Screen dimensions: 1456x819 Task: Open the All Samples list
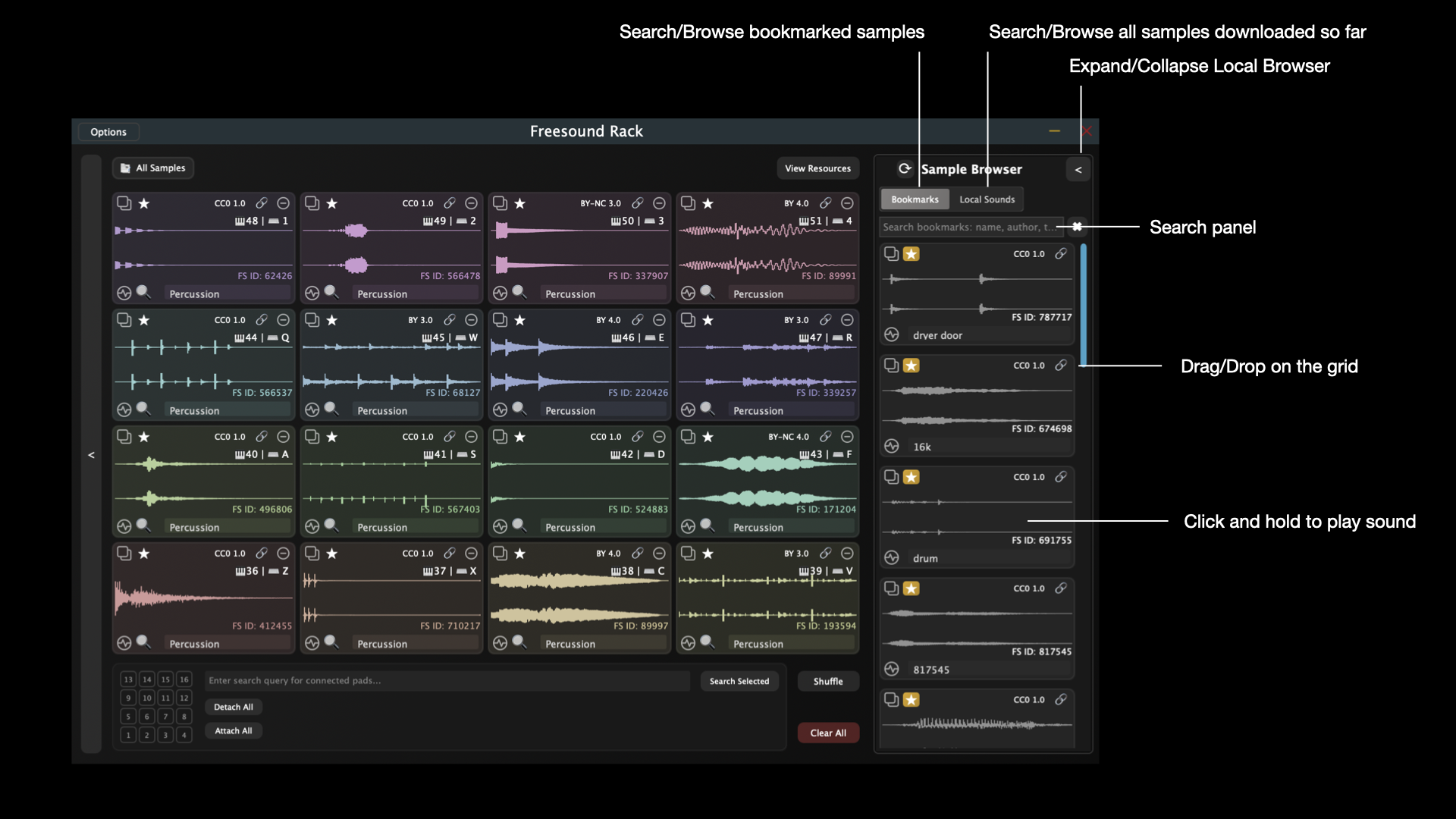pos(153,168)
